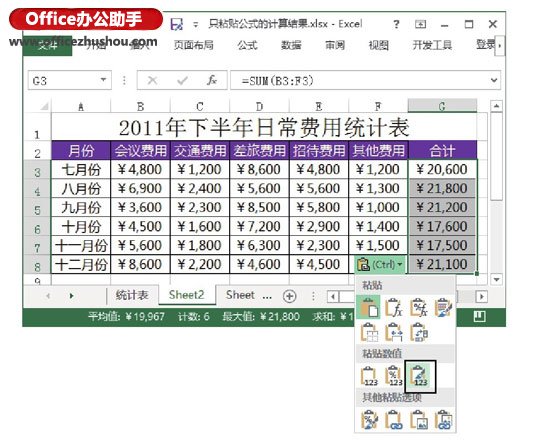Choose the No Borders paste icon
This screenshot has height=441, width=560.
369,332
